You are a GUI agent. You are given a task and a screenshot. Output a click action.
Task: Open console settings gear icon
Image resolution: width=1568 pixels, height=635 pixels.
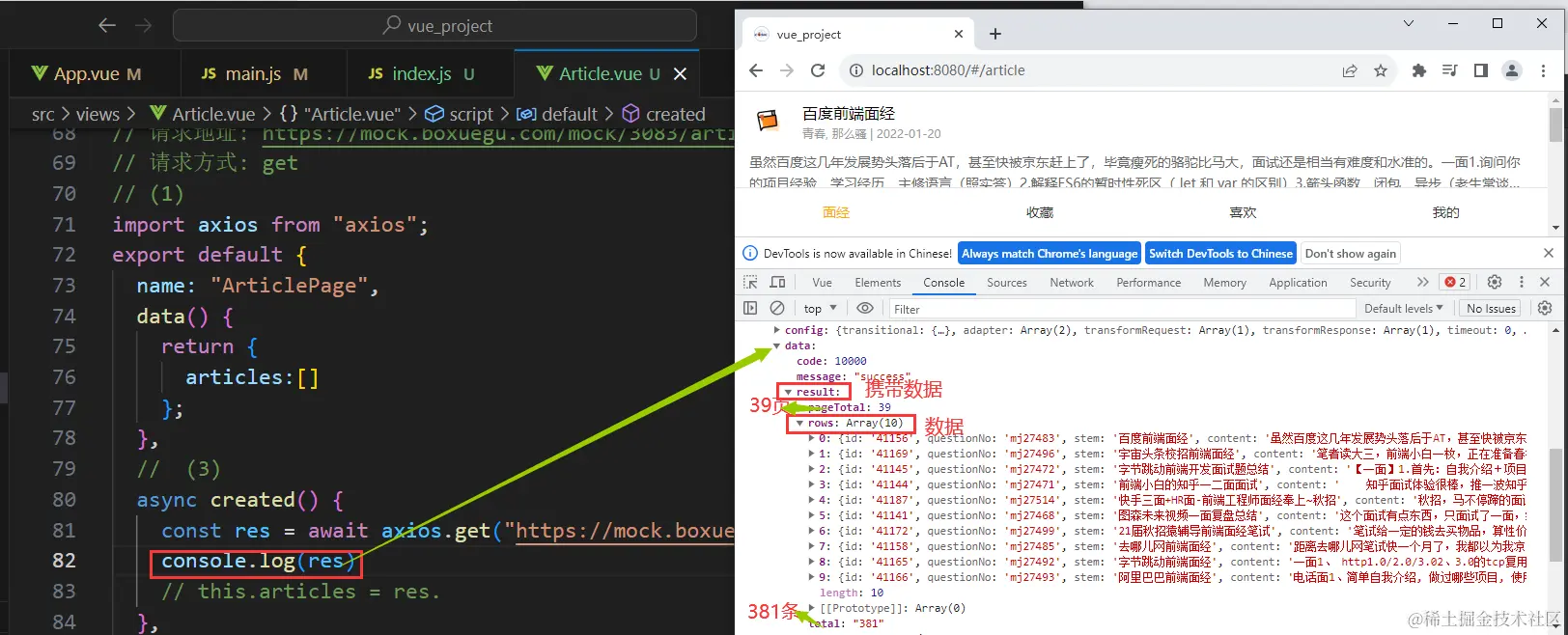click(x=1545, y=308)
